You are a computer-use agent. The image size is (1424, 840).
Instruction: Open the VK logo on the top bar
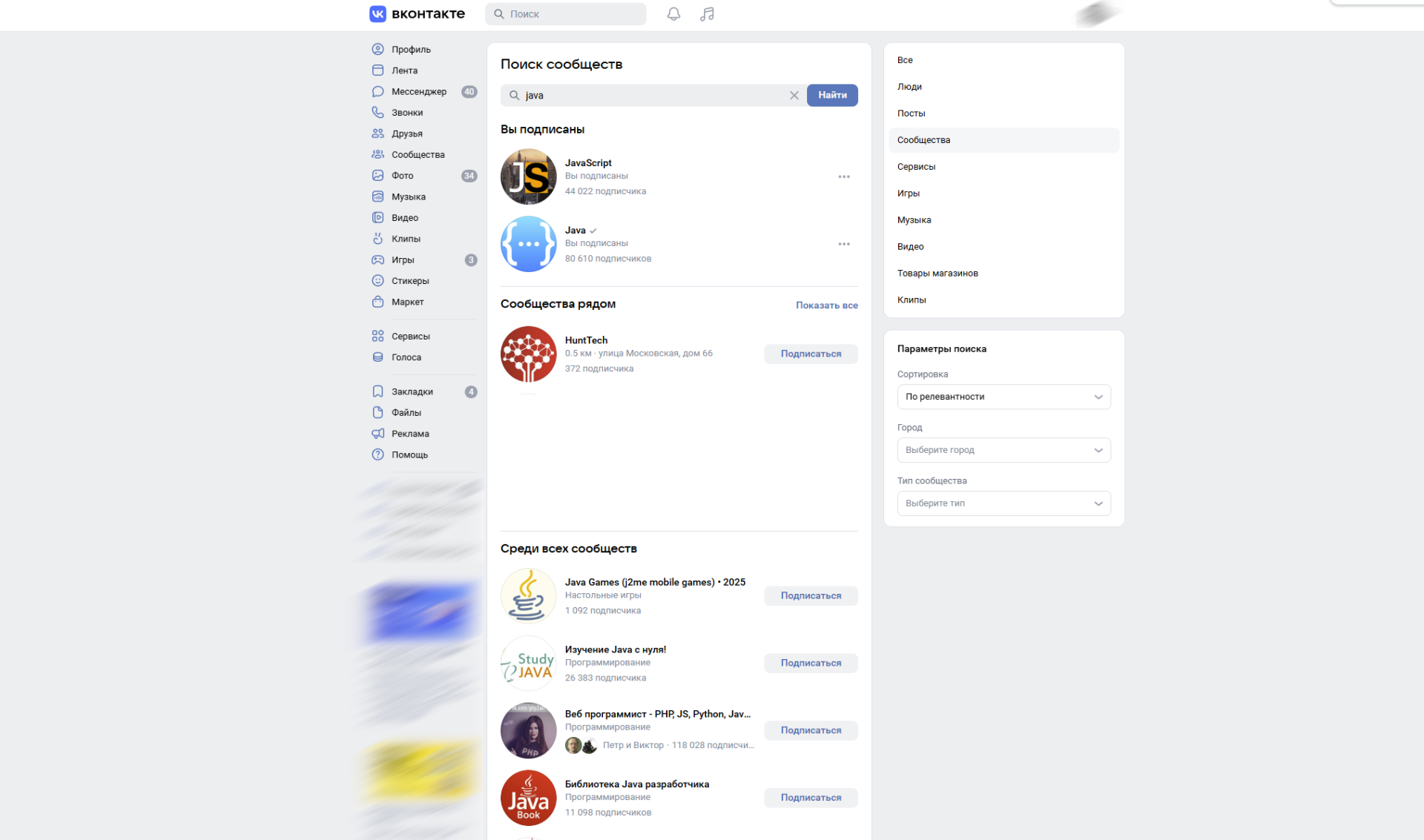click(x=378, y=13)
